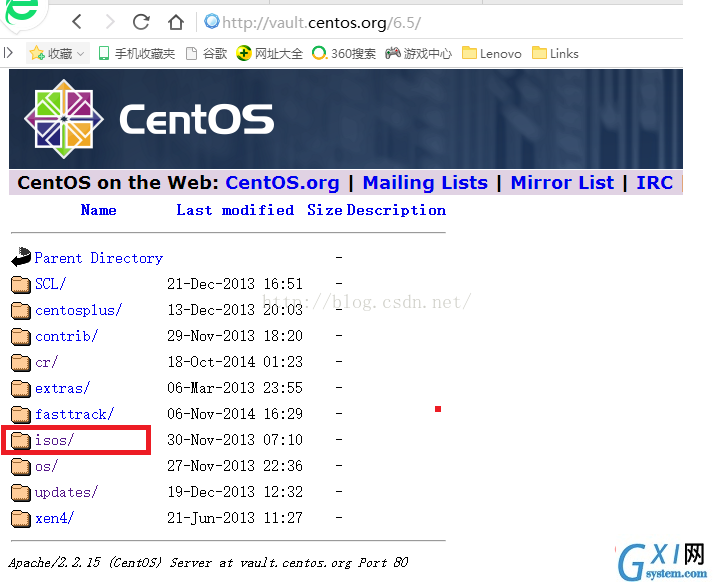
Task: Click the folder icon beside updates/
Action: click(20, 492)
